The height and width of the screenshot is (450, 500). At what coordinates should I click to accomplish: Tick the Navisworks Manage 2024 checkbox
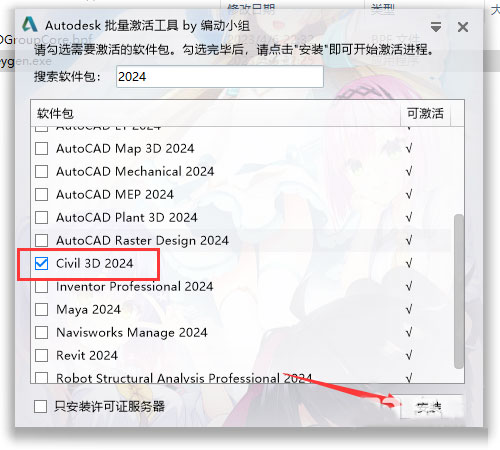(x=41, y=332)
